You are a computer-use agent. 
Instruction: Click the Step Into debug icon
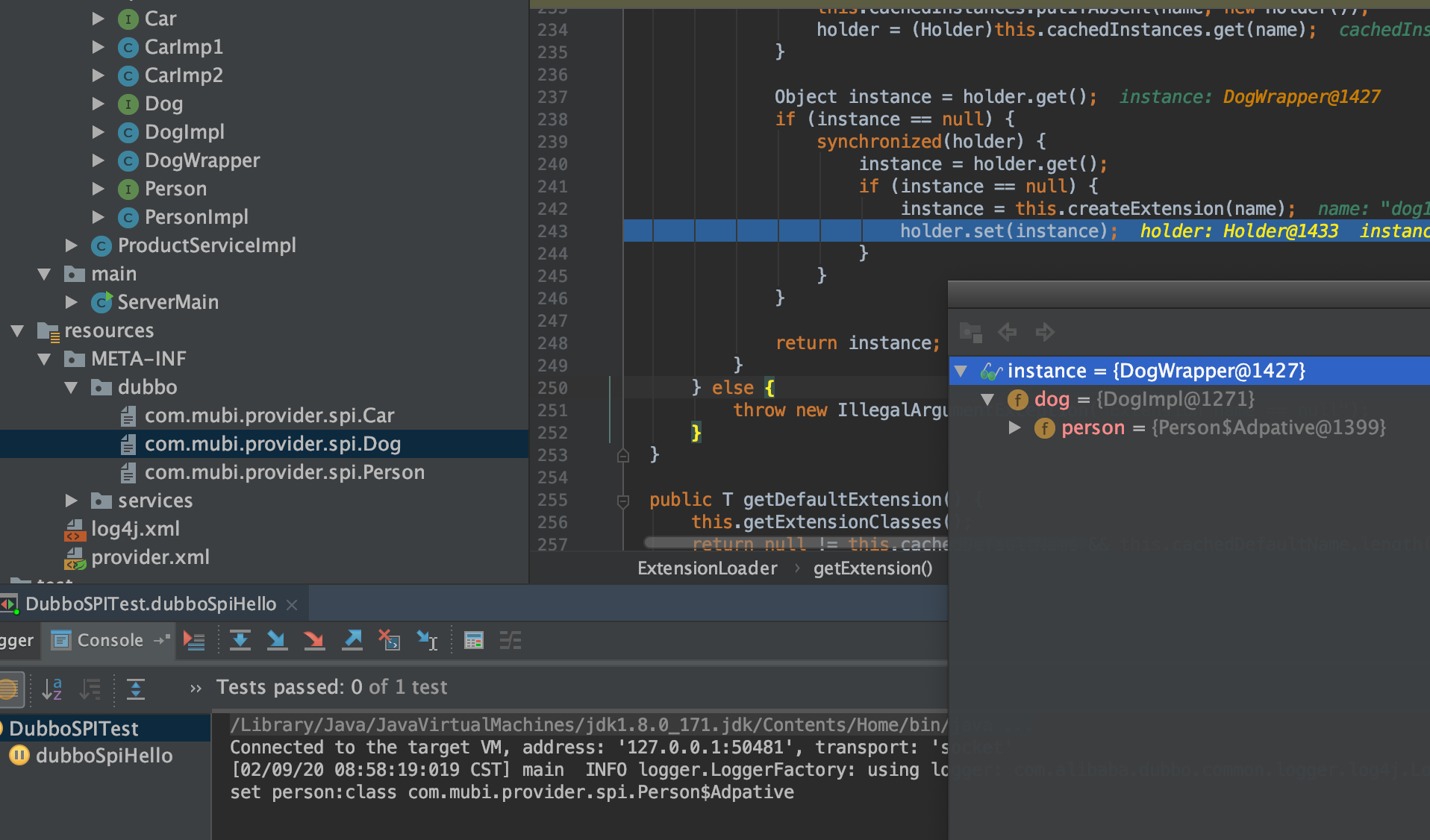click(x=277, y=640)
